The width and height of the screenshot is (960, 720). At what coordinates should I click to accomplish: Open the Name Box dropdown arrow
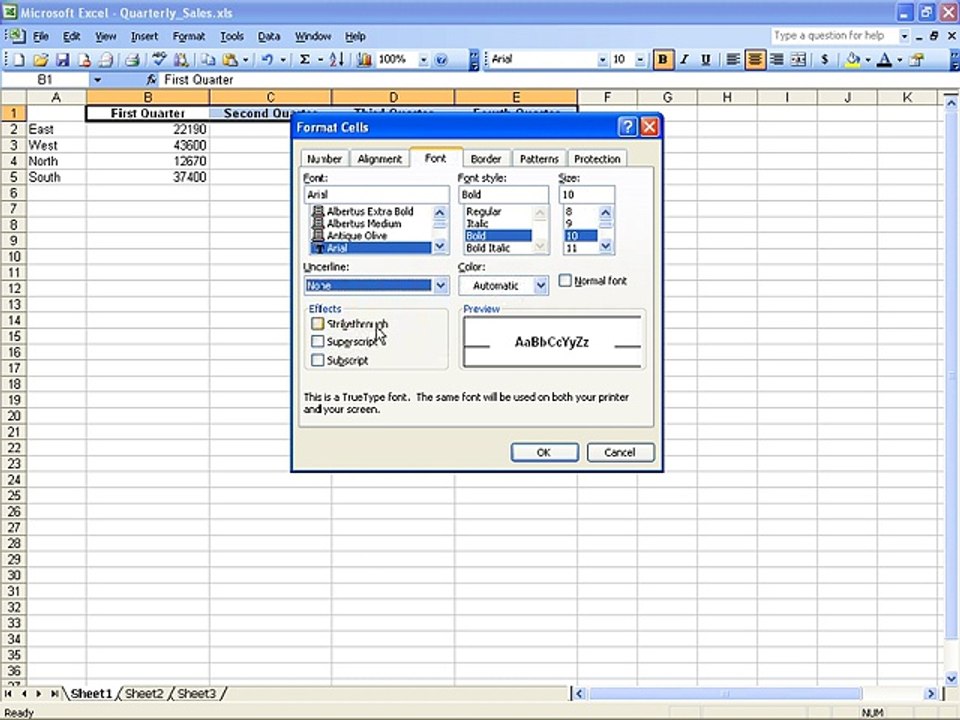coord(97,80)
